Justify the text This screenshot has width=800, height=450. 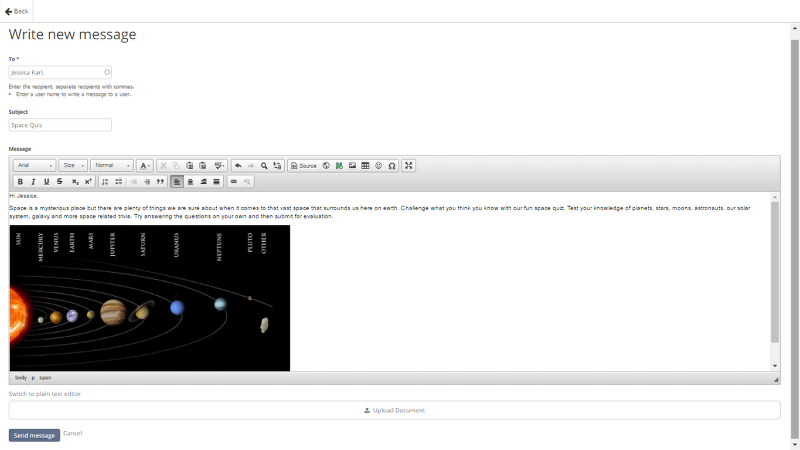216,182
